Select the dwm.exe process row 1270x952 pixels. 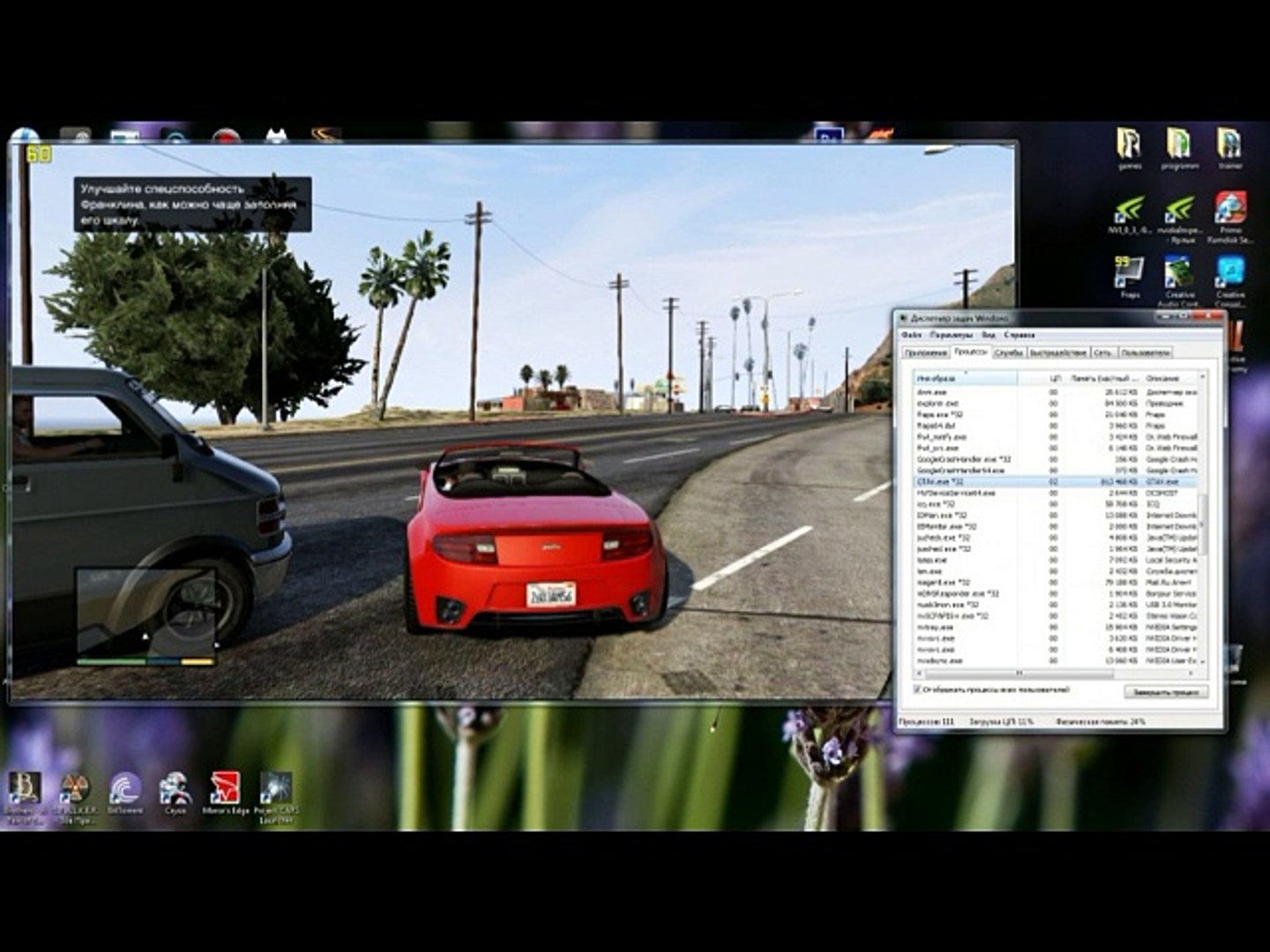(x=1056, y=392)
